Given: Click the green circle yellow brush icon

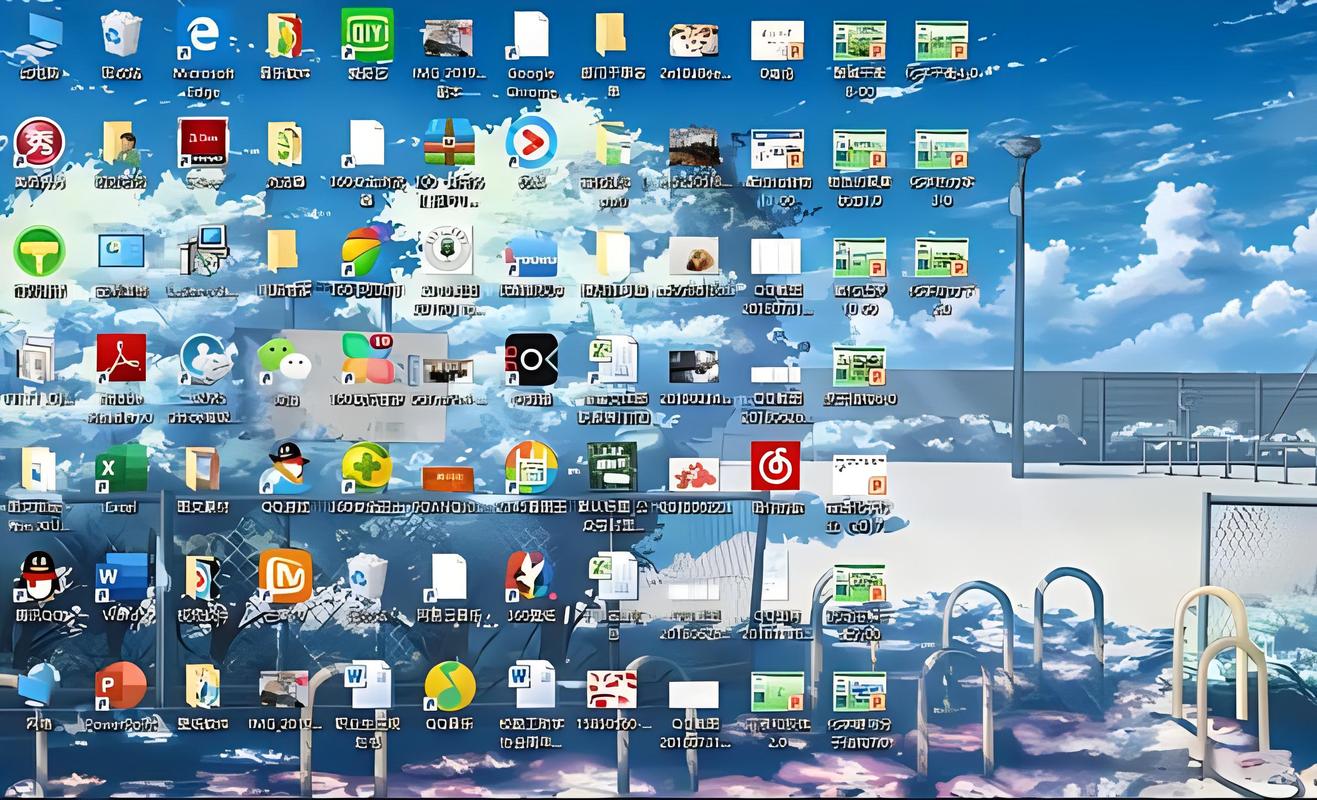Looking at the screenshot, I should coord(39,251).
